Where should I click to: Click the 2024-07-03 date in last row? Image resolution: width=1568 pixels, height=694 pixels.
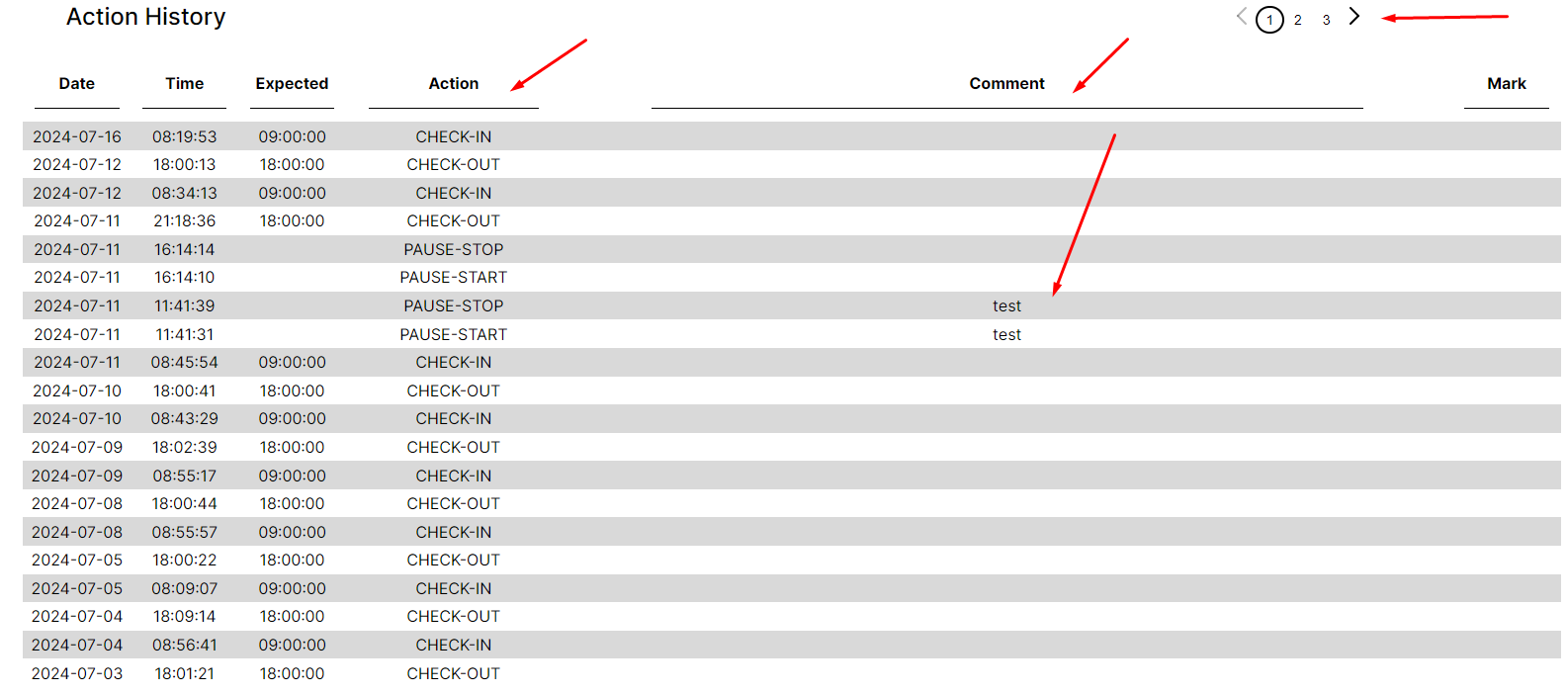[77, 674]
